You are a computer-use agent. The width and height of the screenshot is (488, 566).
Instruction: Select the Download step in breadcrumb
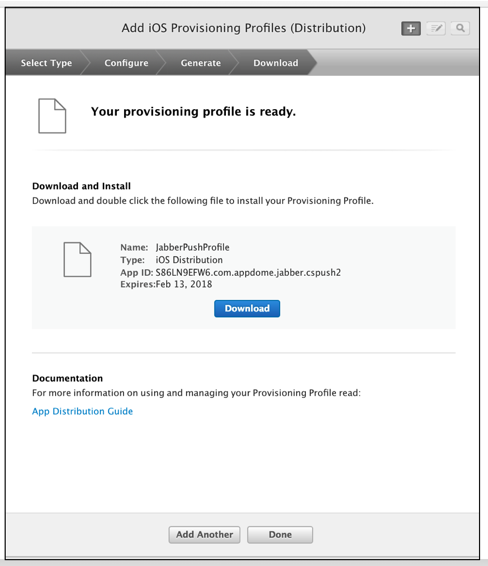276,63
